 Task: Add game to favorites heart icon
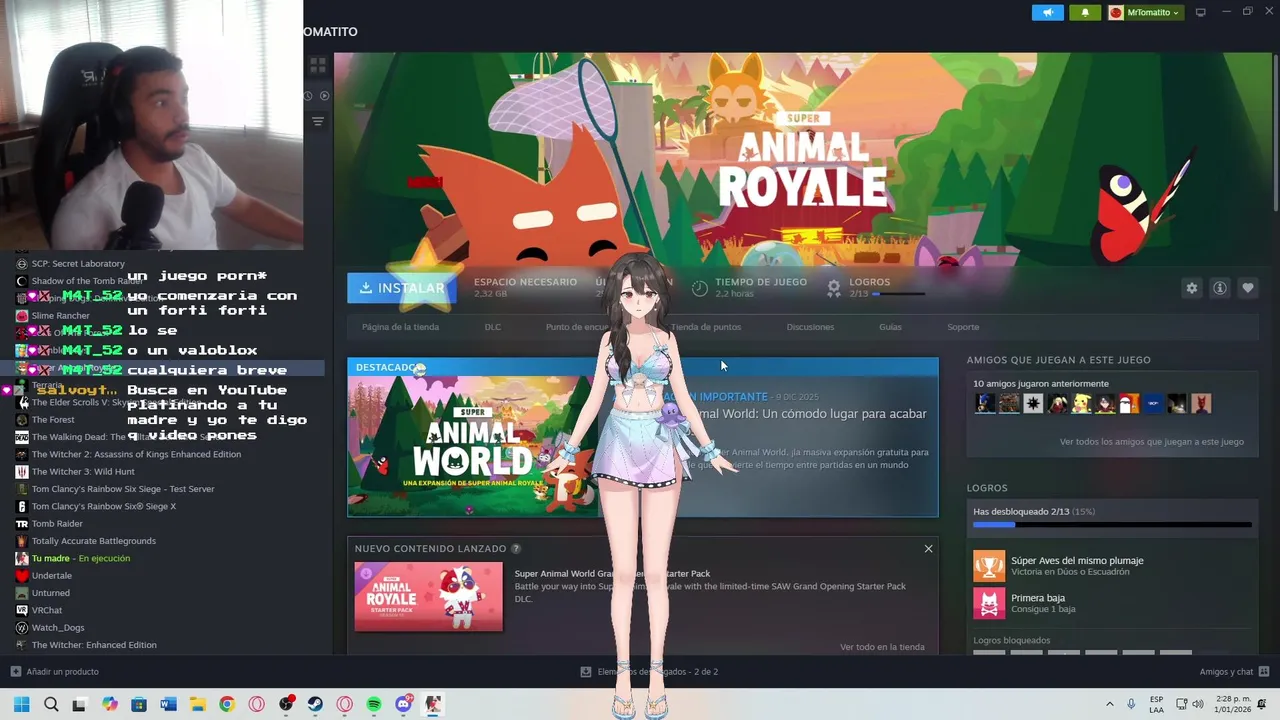(x=1248, y=288)
